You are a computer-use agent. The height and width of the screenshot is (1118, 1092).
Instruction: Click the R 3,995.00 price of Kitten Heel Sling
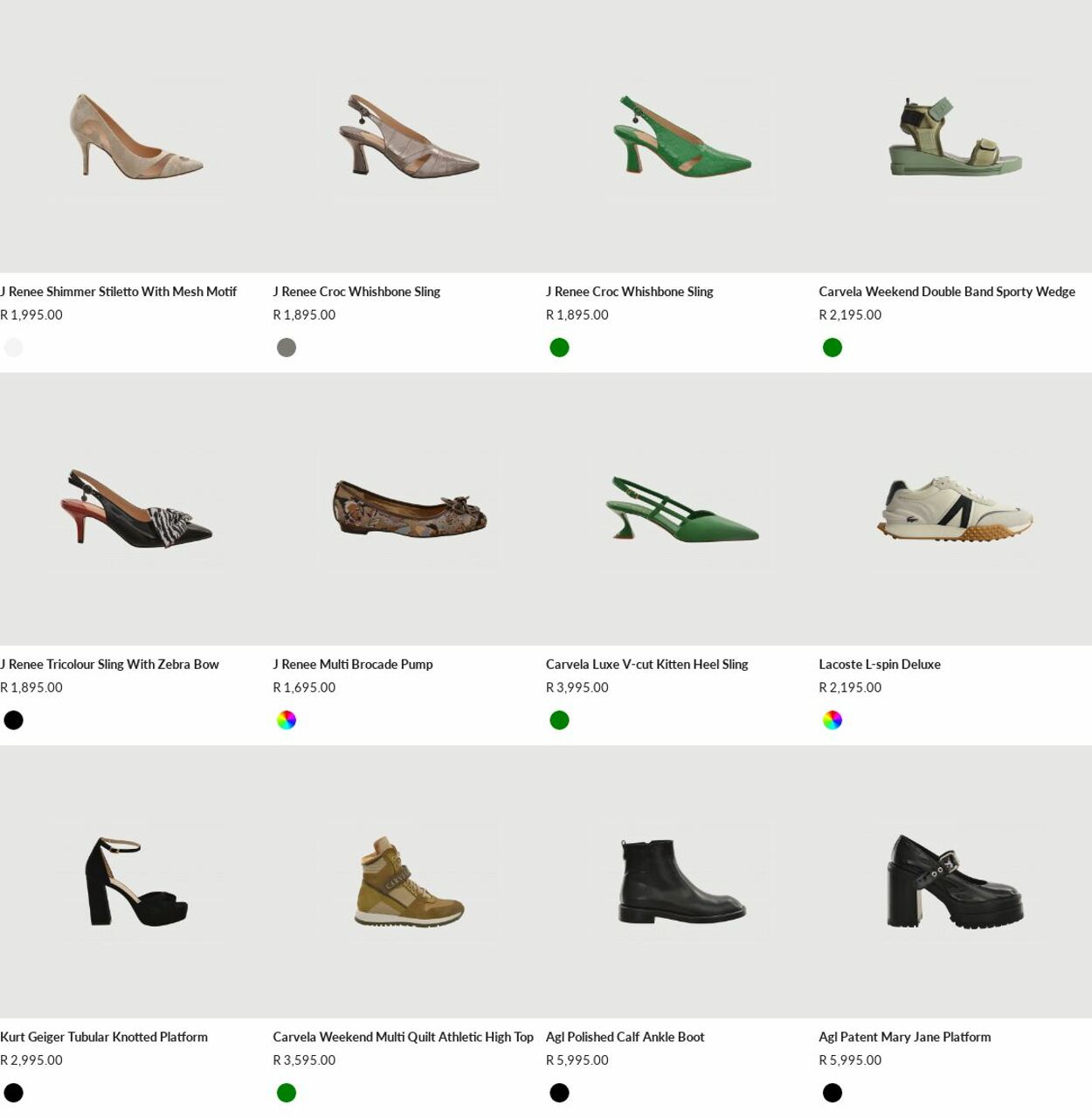(x=577, y=688)
